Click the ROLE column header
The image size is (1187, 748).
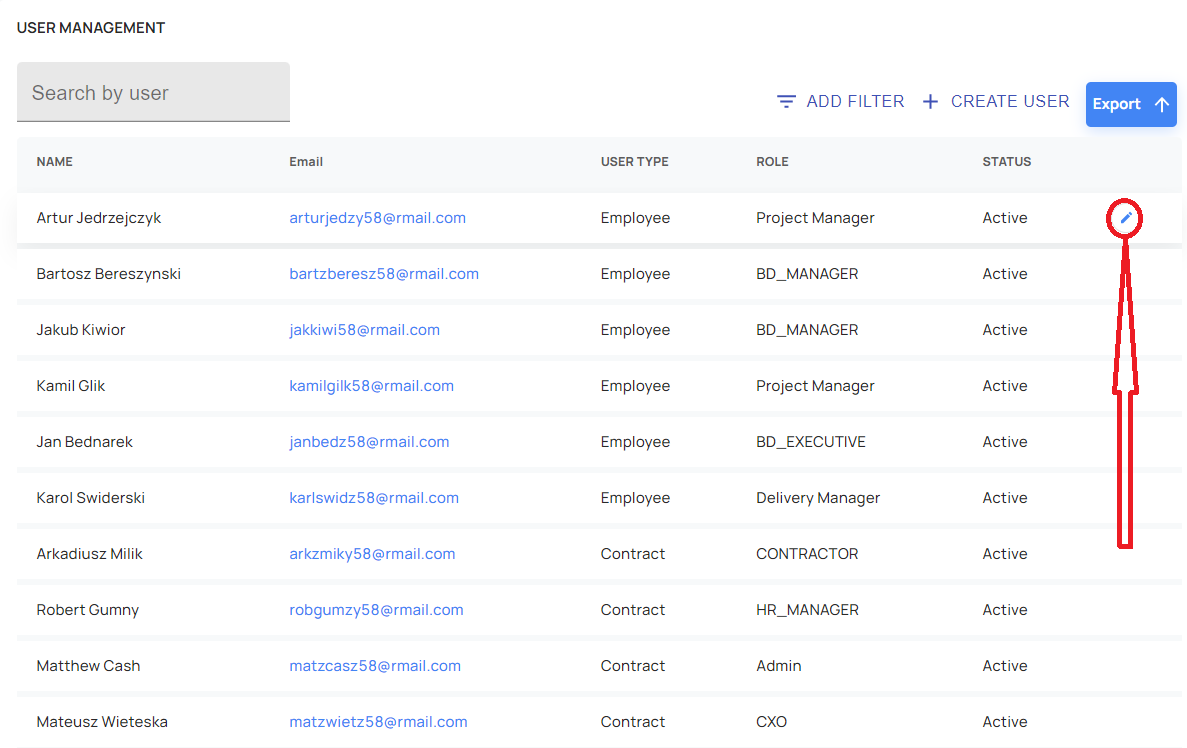(x=772, y=162)
